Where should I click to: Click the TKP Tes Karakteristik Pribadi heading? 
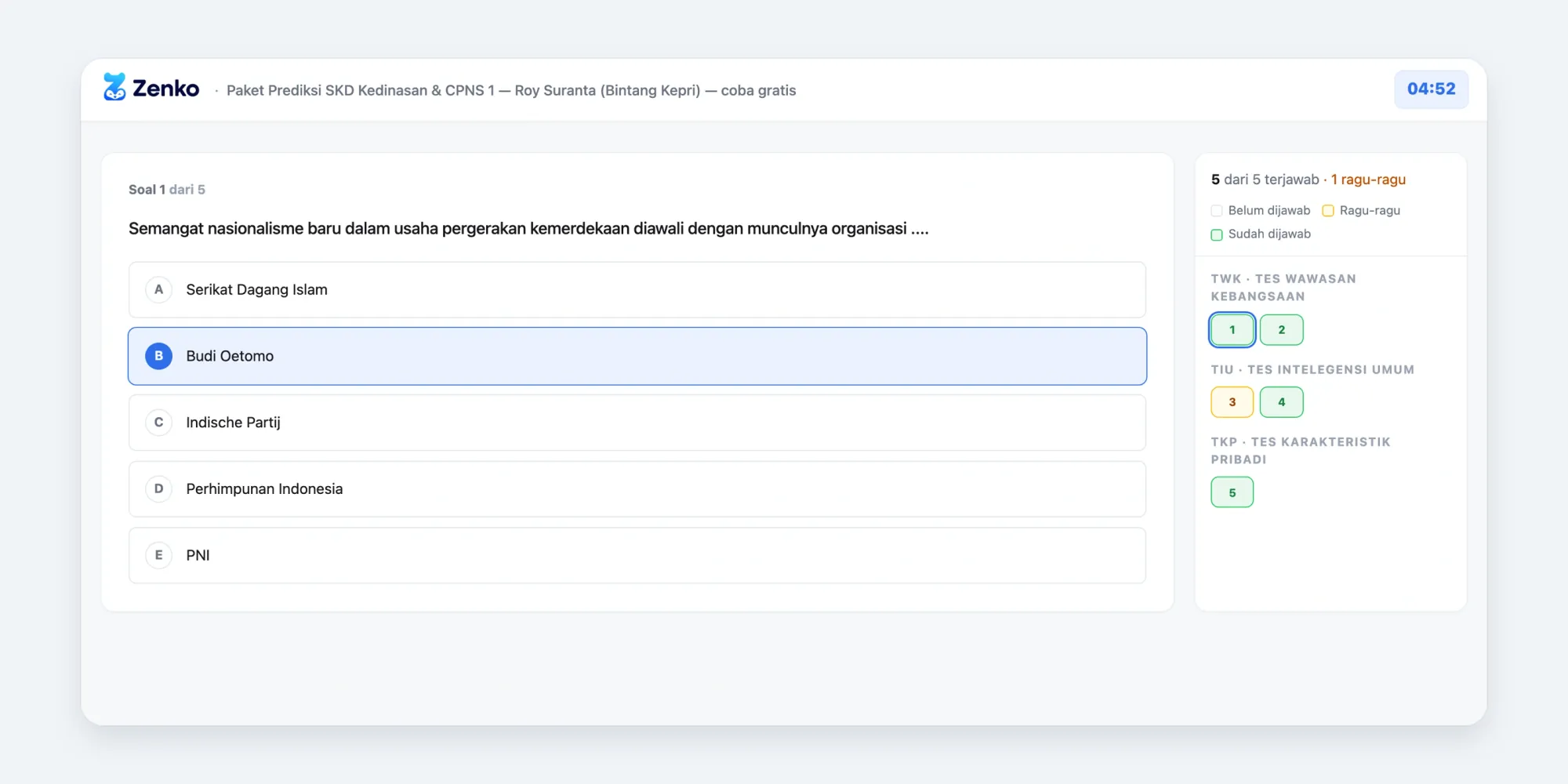[1301, 451]
